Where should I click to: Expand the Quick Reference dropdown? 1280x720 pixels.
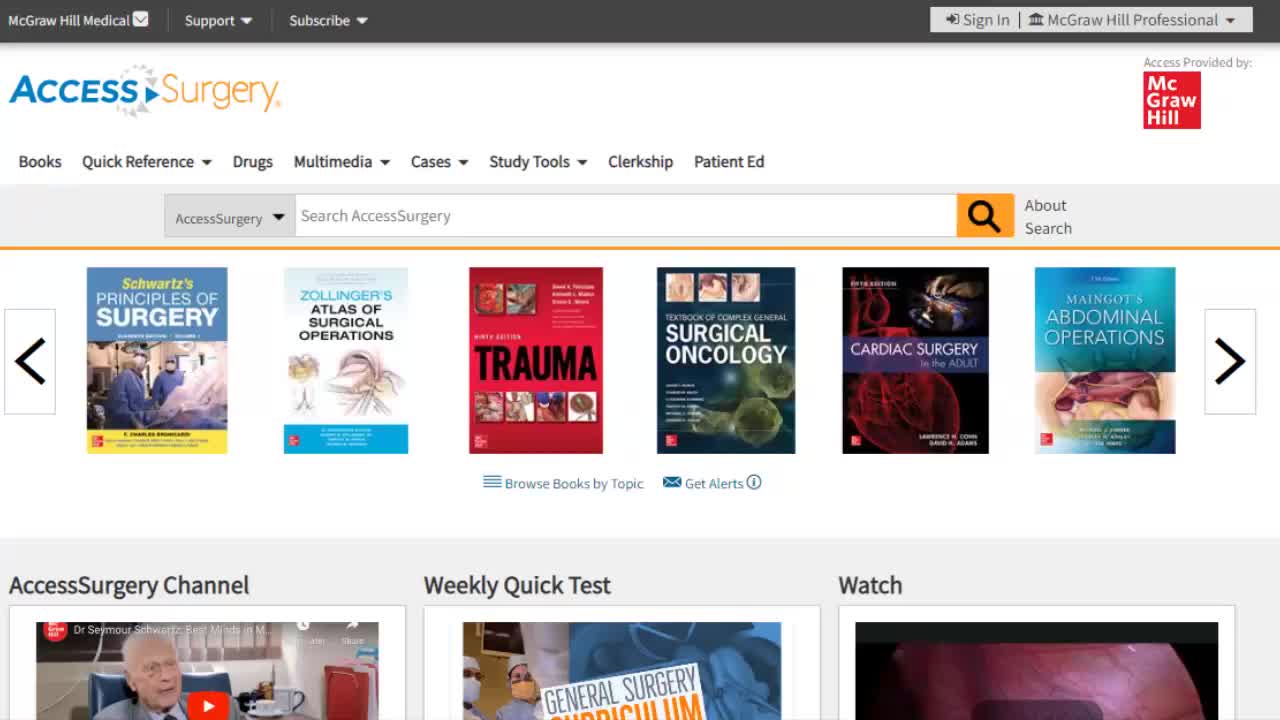146,161
